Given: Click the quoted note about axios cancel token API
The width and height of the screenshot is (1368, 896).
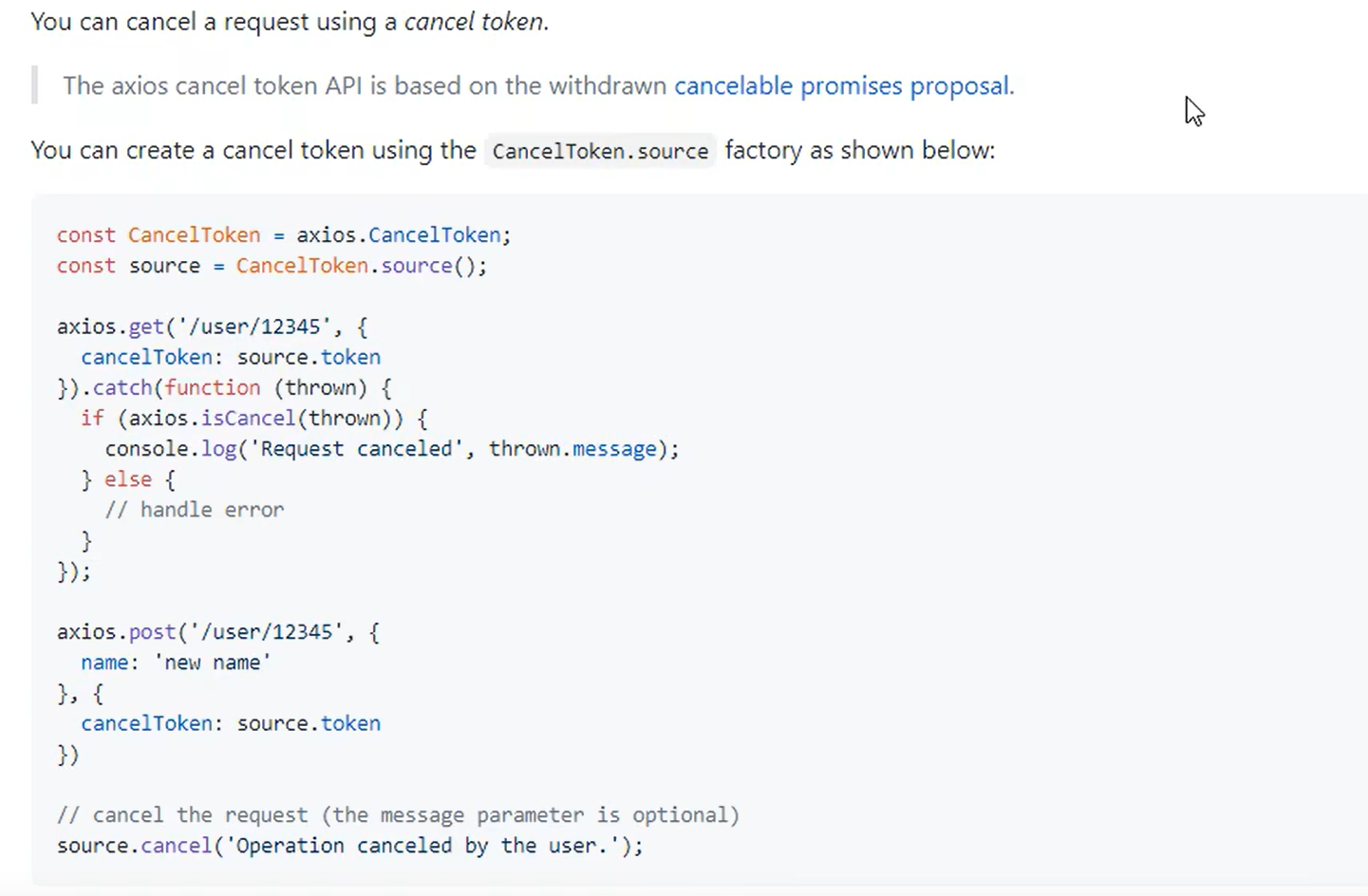Looking at the screenshot, I should 366,86.
